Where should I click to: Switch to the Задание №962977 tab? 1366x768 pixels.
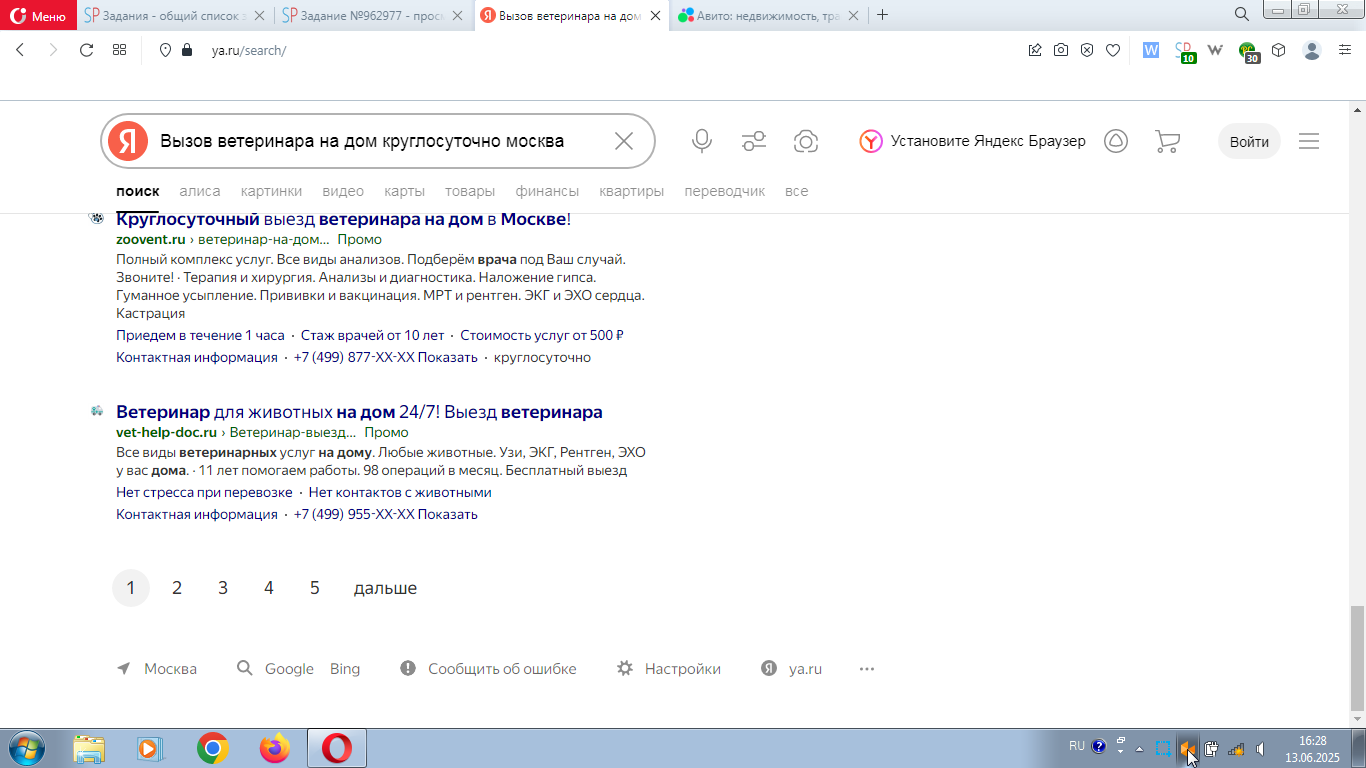tap(372, 15)
